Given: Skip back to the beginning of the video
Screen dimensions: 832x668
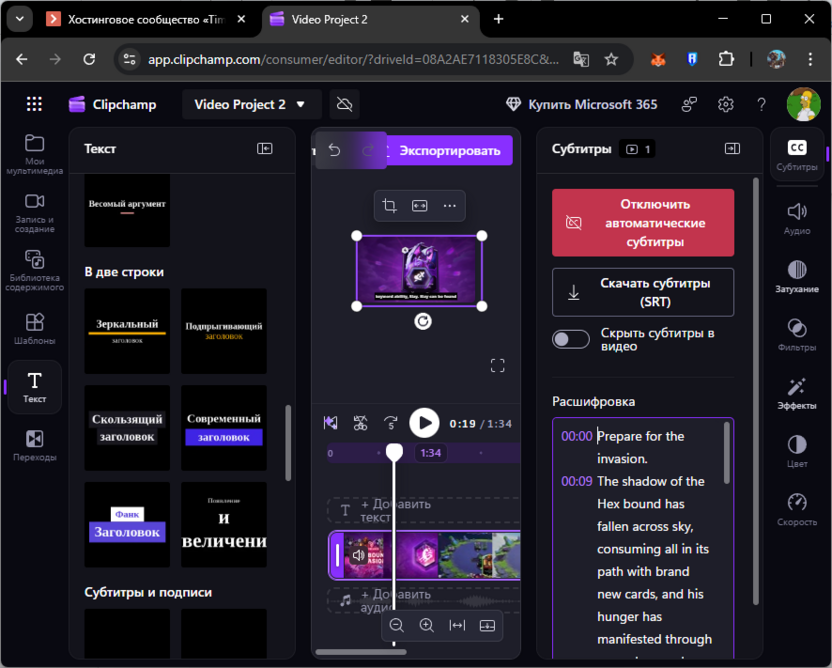Looking at the screenshot, I should click(x=331, y=423).
